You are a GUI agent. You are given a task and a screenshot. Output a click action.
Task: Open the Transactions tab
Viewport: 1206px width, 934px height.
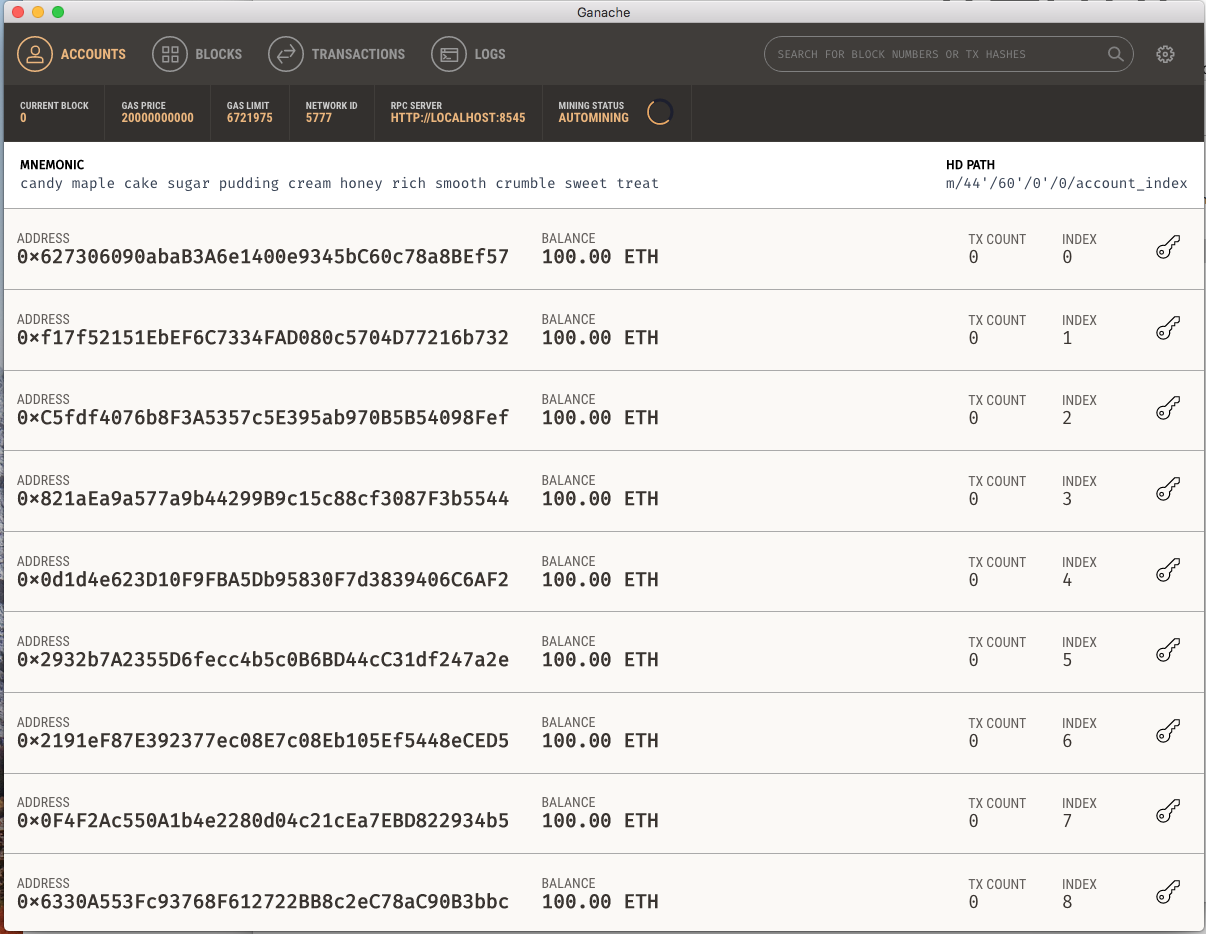point(337,54)
